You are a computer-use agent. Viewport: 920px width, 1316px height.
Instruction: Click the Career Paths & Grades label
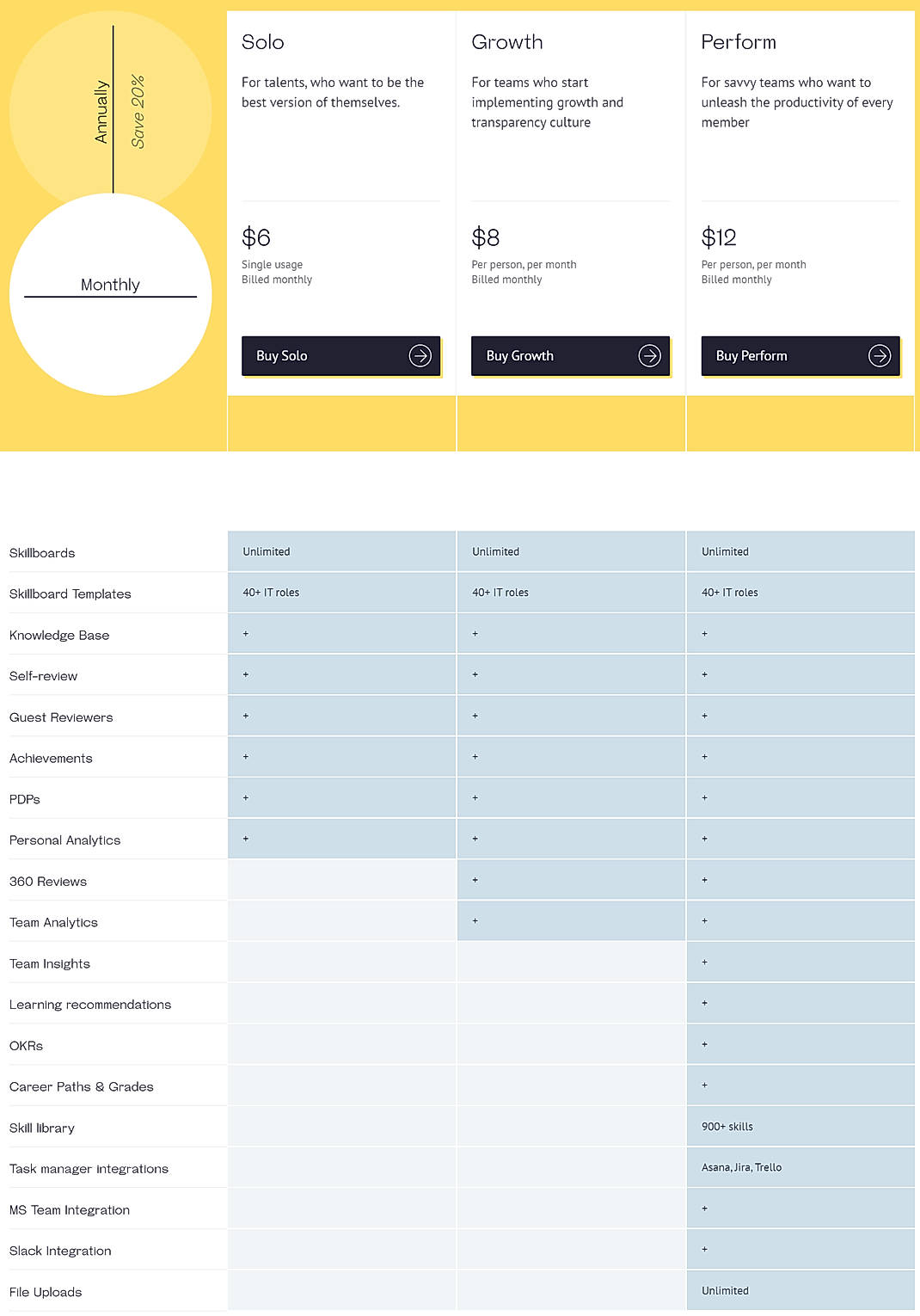point(82,1087)
